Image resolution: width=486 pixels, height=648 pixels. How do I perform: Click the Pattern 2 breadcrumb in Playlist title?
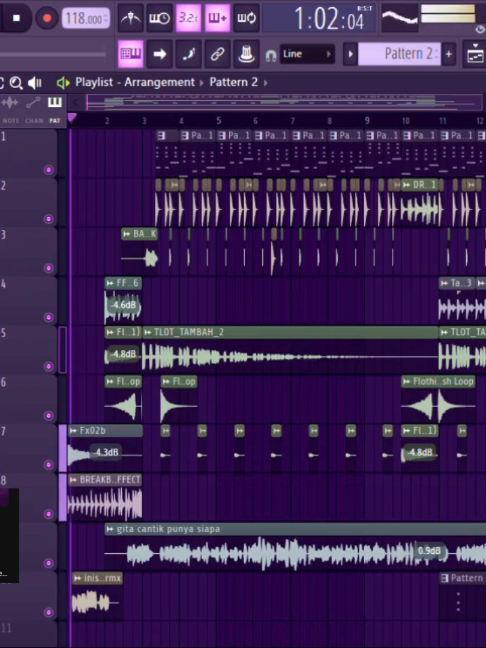[x=233, y=82]
